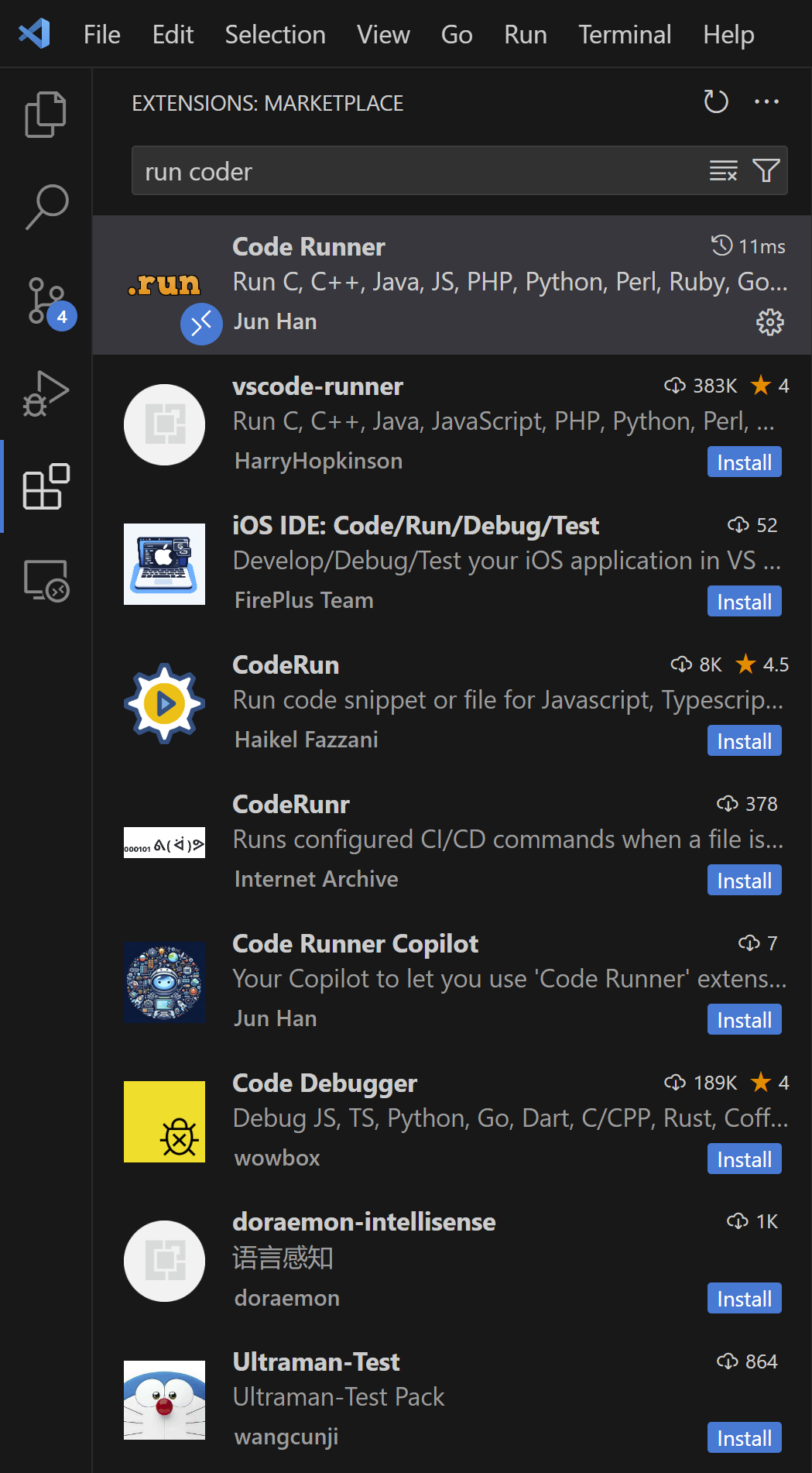Open the Code Runner manage gear menu
Screen dimensions: 812x1473
click(769, 322)
